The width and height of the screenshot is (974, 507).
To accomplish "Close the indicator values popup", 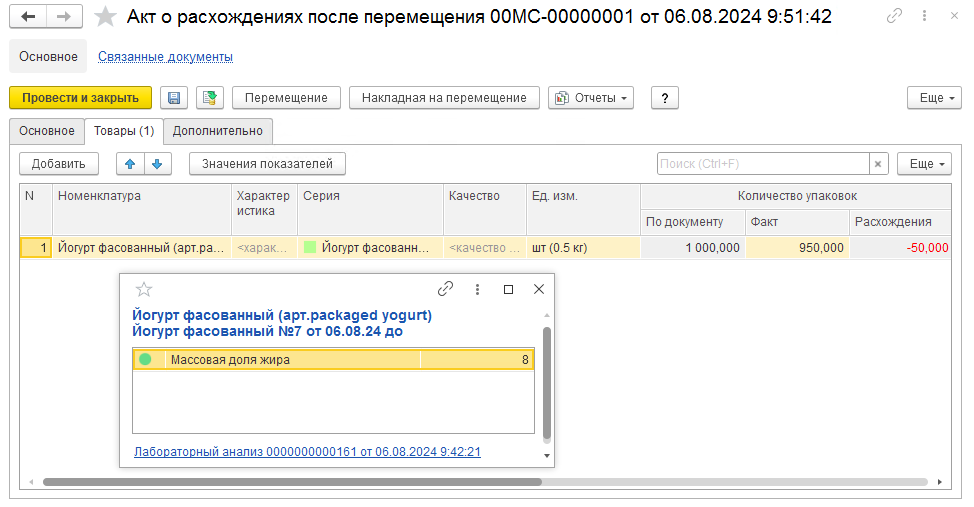I will (x=539, y=289).
